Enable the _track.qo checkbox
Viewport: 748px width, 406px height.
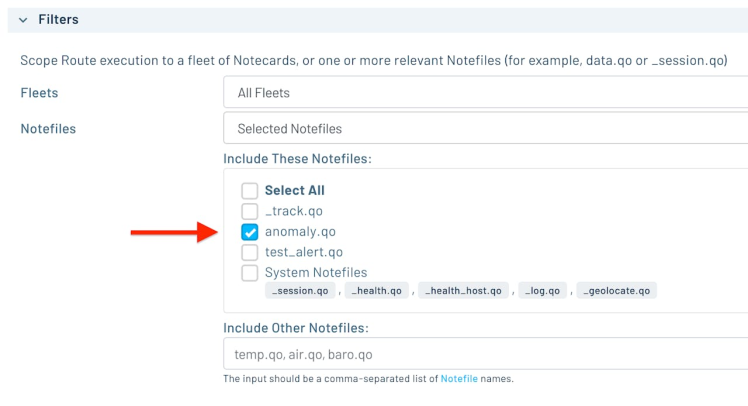[250, 211]
